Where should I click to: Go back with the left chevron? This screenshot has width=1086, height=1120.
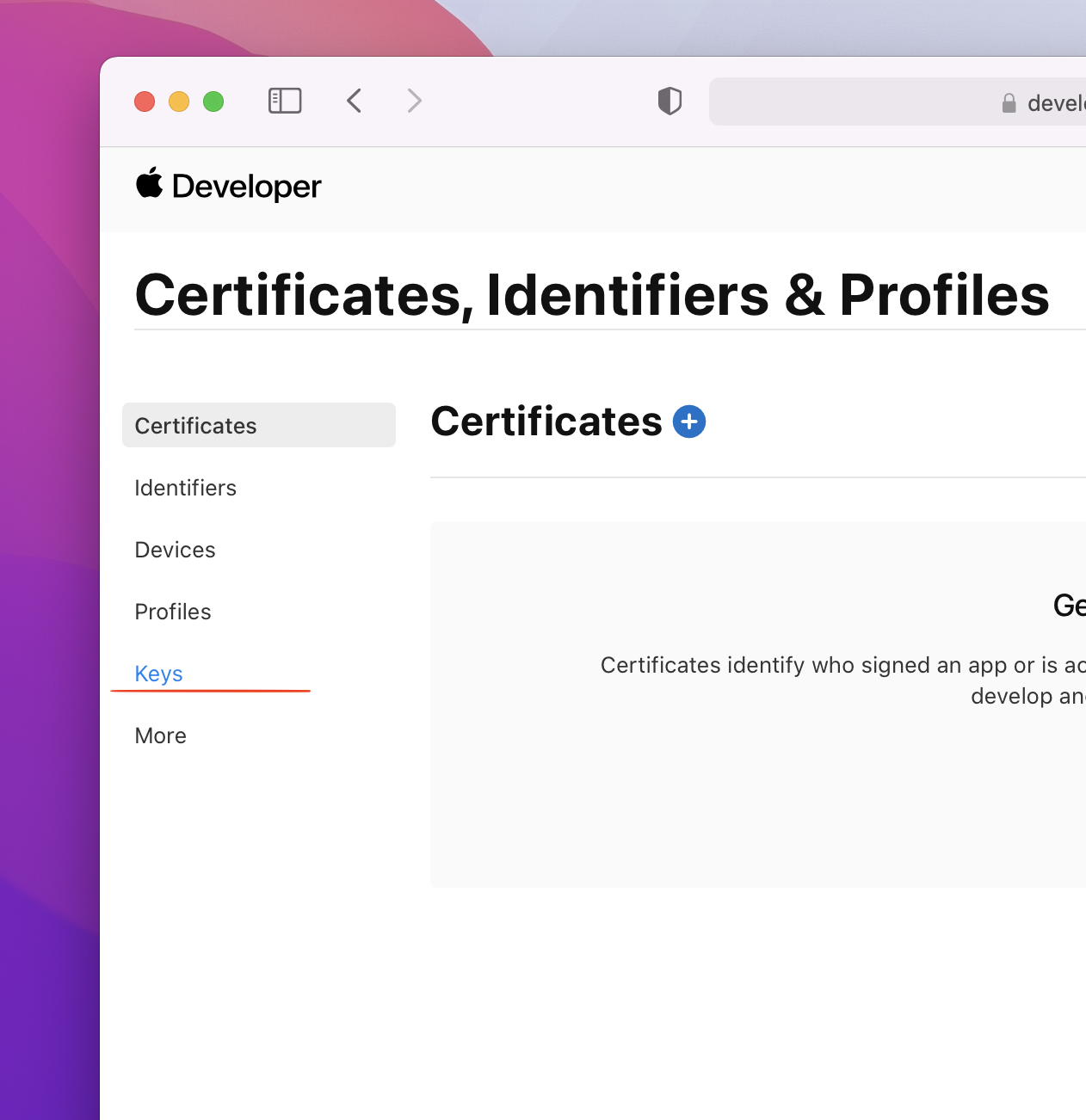[x=354, y=101]
